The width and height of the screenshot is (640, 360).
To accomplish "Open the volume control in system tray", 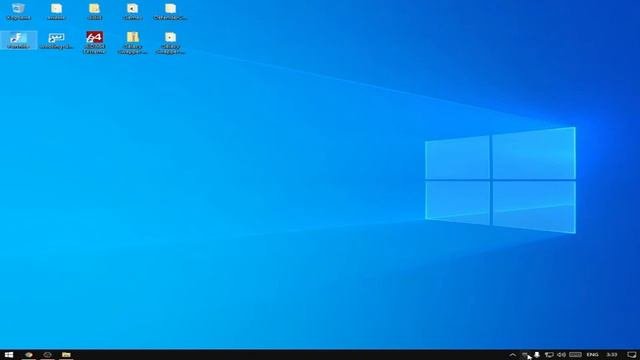I will click(x=562, y=355).
